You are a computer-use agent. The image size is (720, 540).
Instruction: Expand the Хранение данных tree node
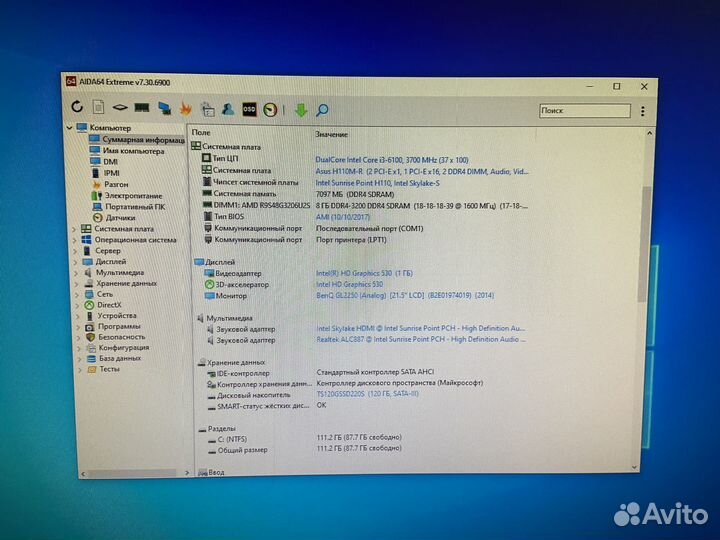pos(76,284)
